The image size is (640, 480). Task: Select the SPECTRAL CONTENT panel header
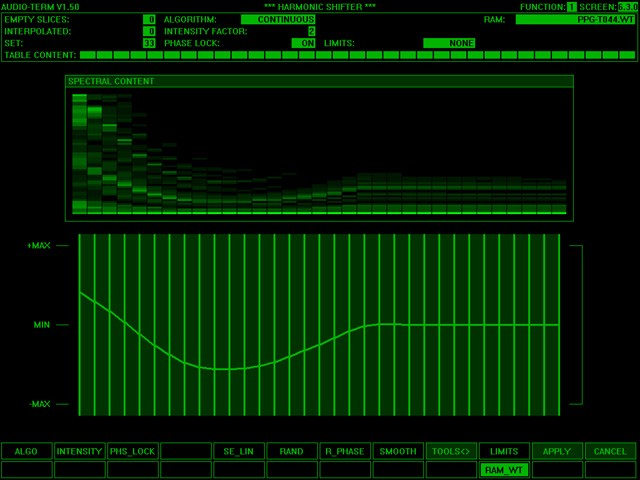pos(319,81)
